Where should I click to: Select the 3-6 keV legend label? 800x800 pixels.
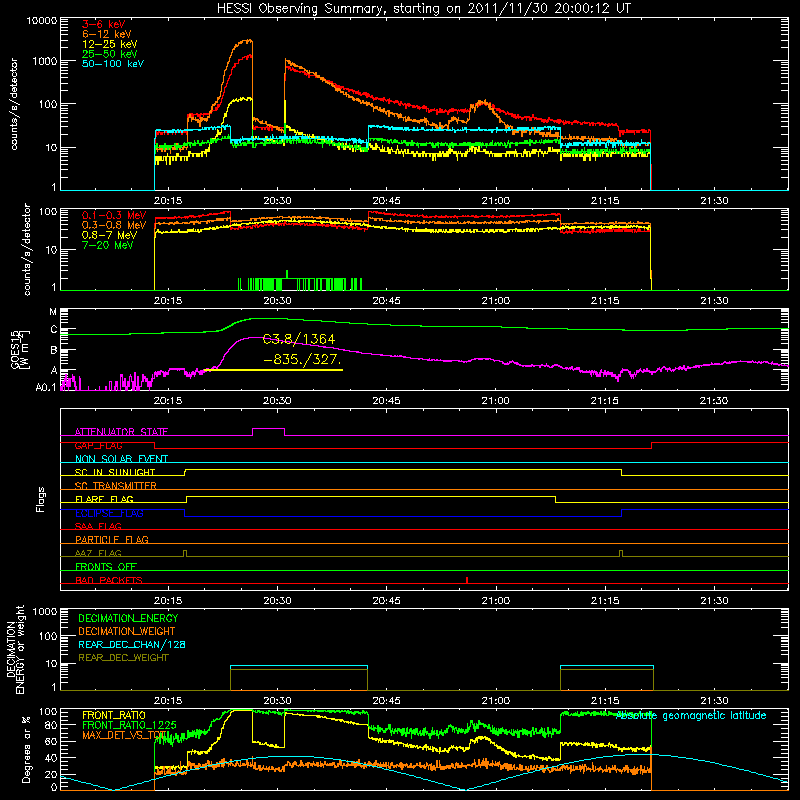tap(104, 24)
